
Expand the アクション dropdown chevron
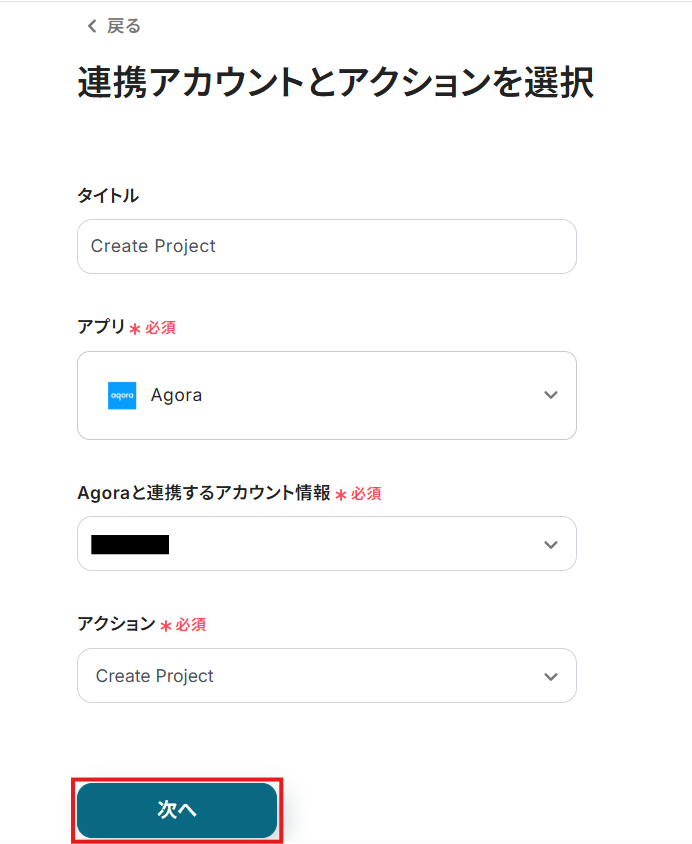pyautogui.click(x=550, y=676)
